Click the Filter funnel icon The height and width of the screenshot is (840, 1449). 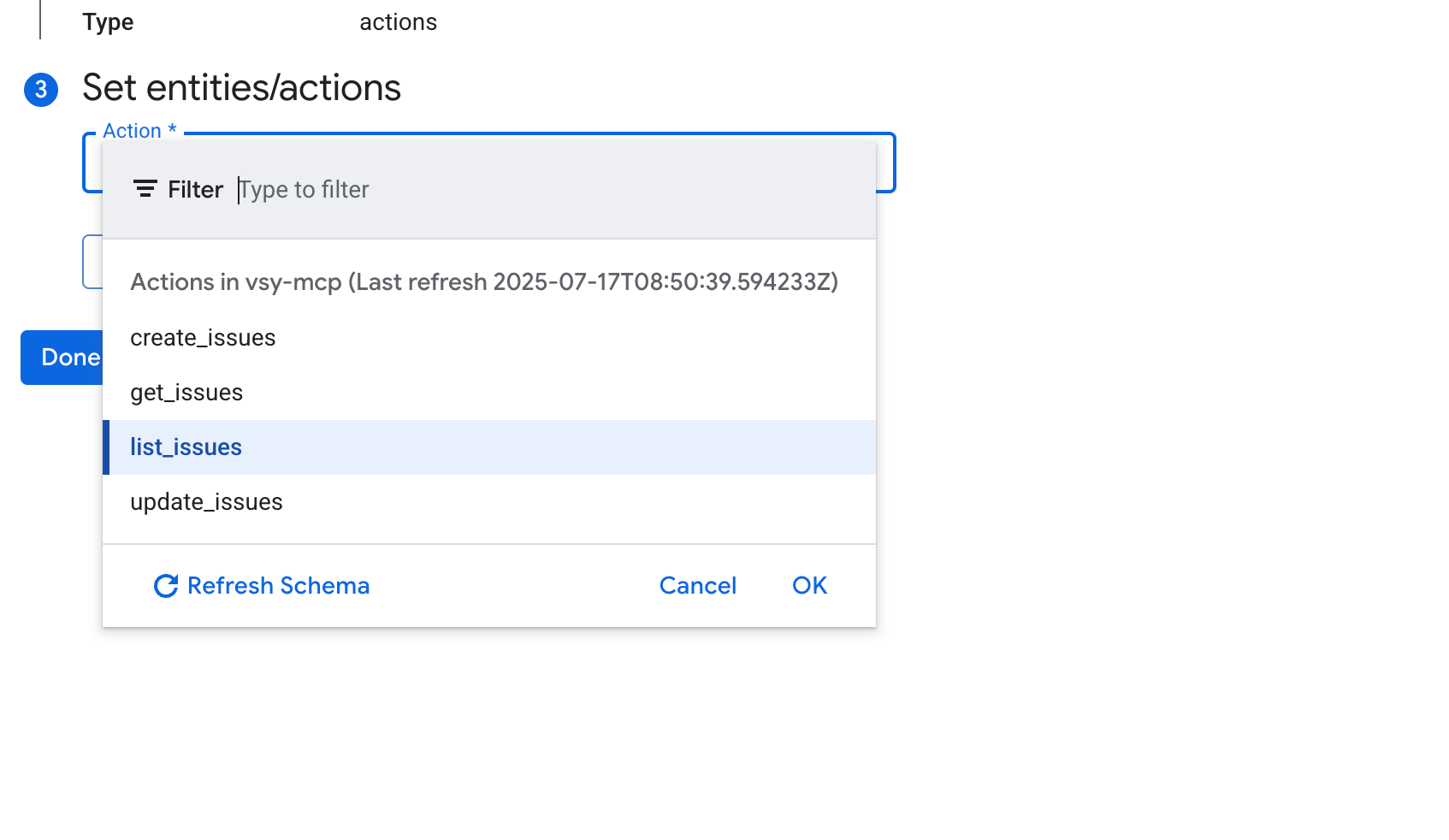point(145,189)
